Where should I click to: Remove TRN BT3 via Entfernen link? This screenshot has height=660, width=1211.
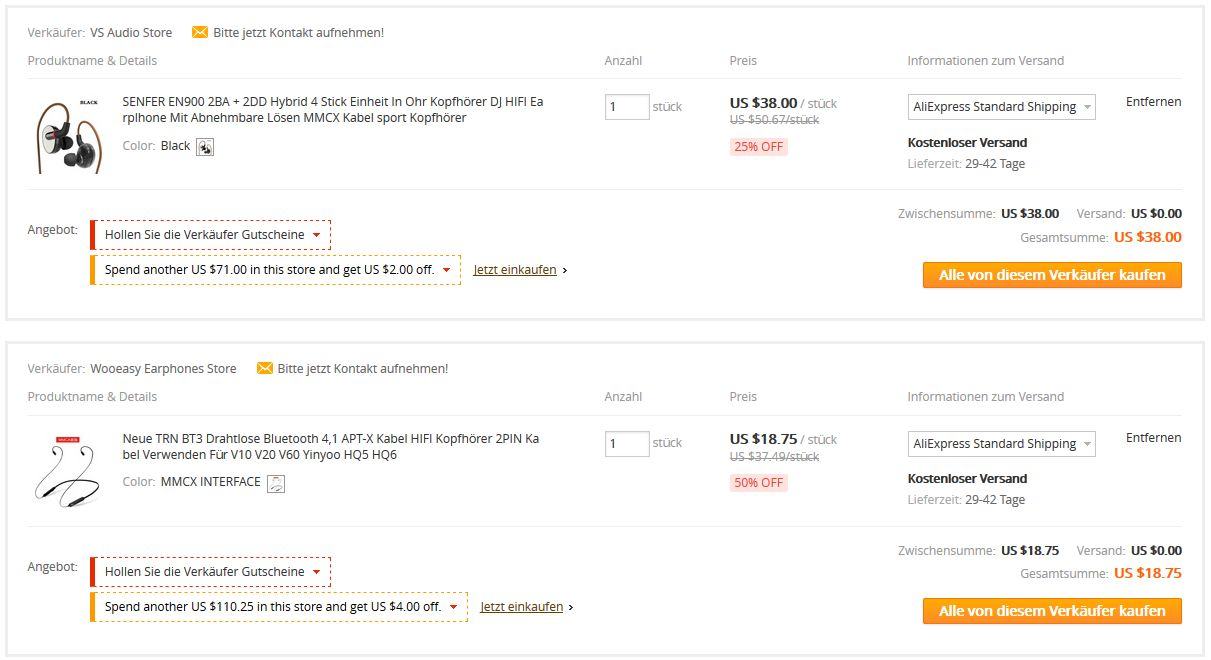coord(1153,438)
